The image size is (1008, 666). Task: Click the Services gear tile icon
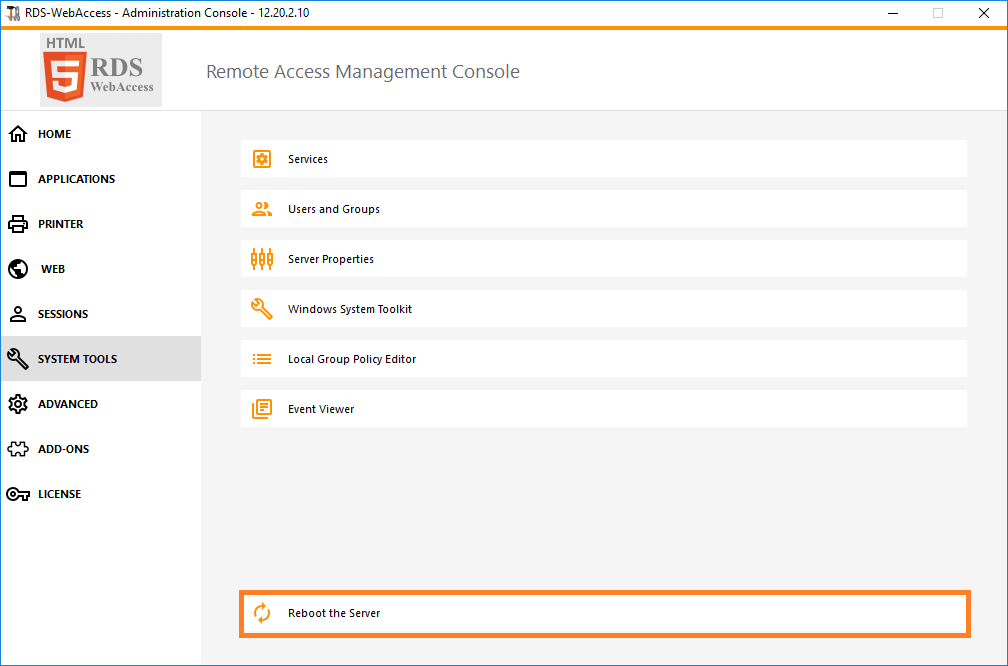(x=262, y=159)
